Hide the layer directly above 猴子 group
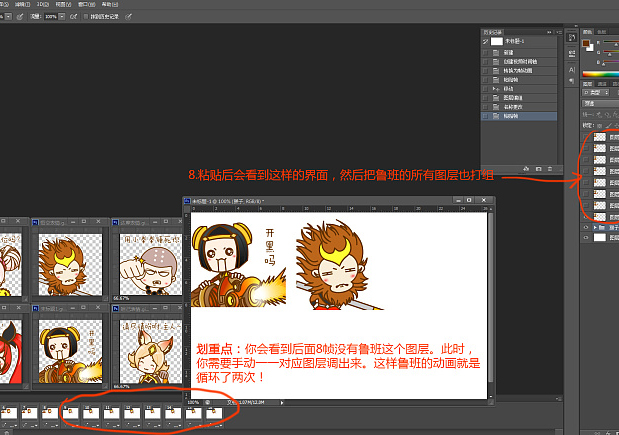Image resolution: width=619 pixels, height=435 pixels. [x=586, y=217]
